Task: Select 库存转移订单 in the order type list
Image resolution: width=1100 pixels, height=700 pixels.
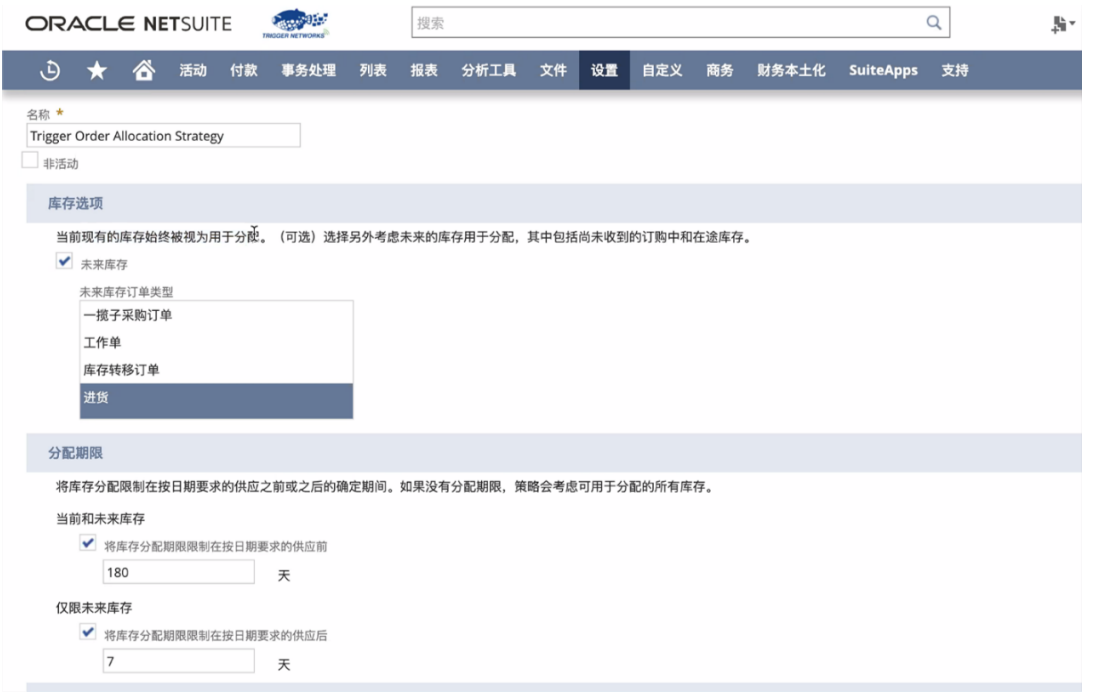Action: pyautogui.click(x=216, y=370)
